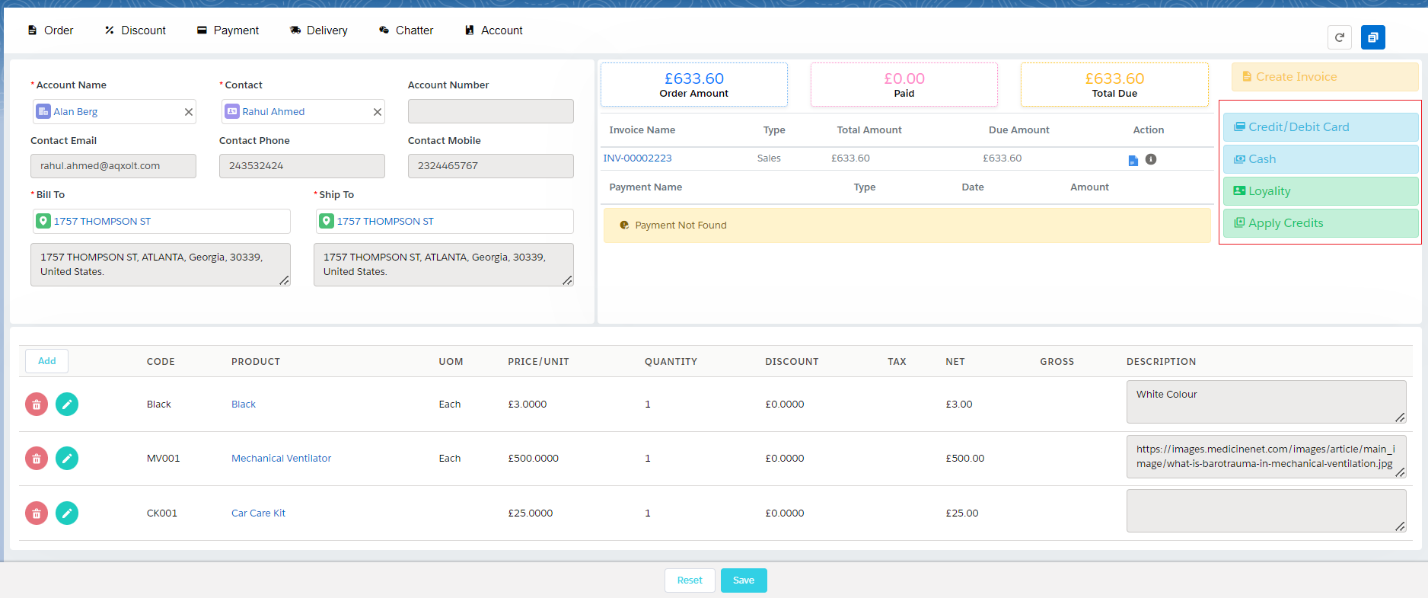Click the Bill To full address textarea
The width and height of the screenshot is (1428, 598).
click(161, 265)
